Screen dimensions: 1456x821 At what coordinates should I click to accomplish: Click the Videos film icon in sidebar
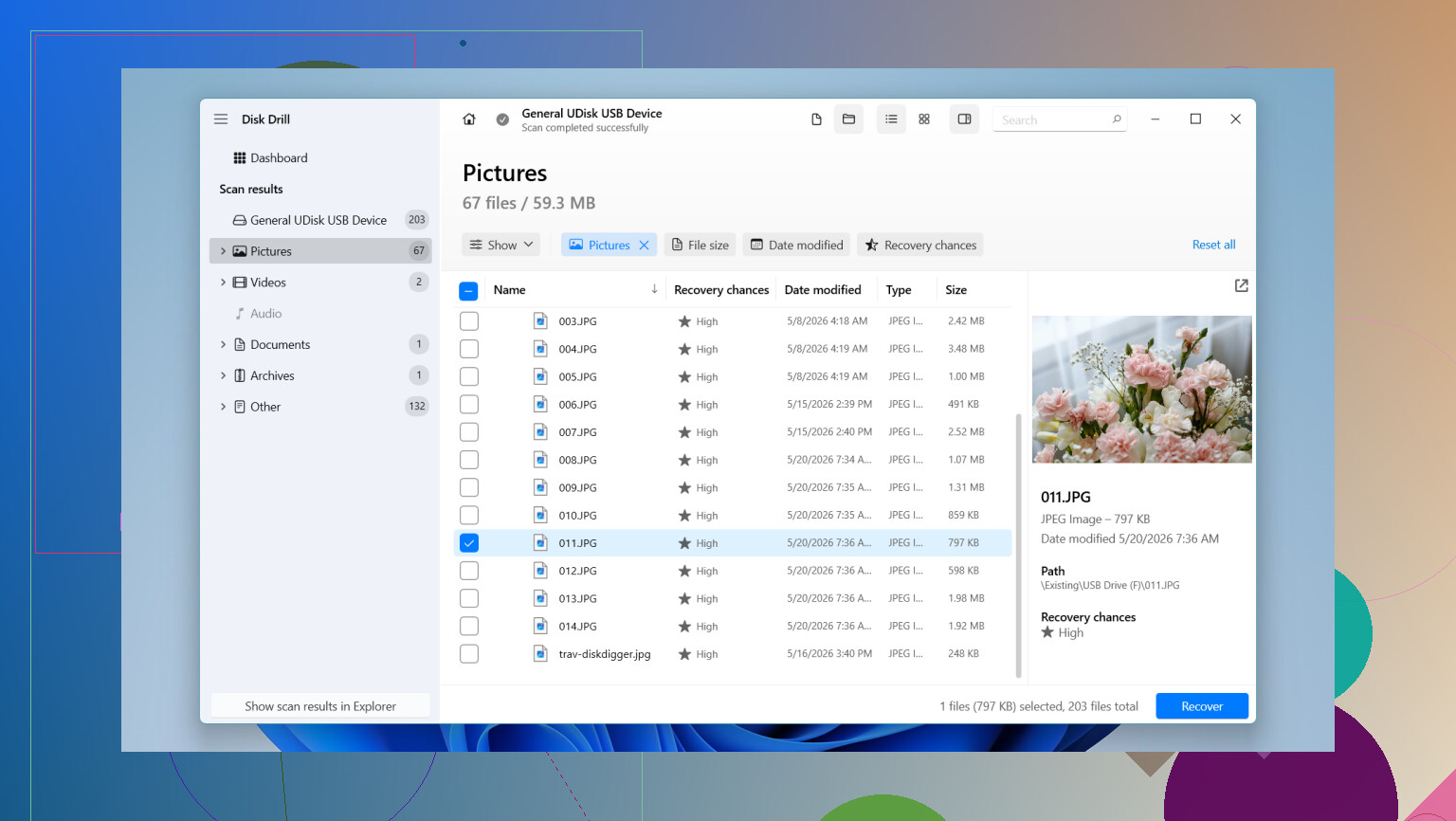pyautogui.click(x=240, y=283)
